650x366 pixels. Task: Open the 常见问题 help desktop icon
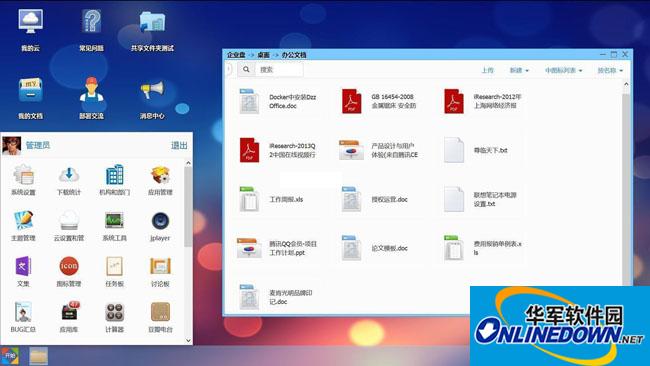pos(91,22)
